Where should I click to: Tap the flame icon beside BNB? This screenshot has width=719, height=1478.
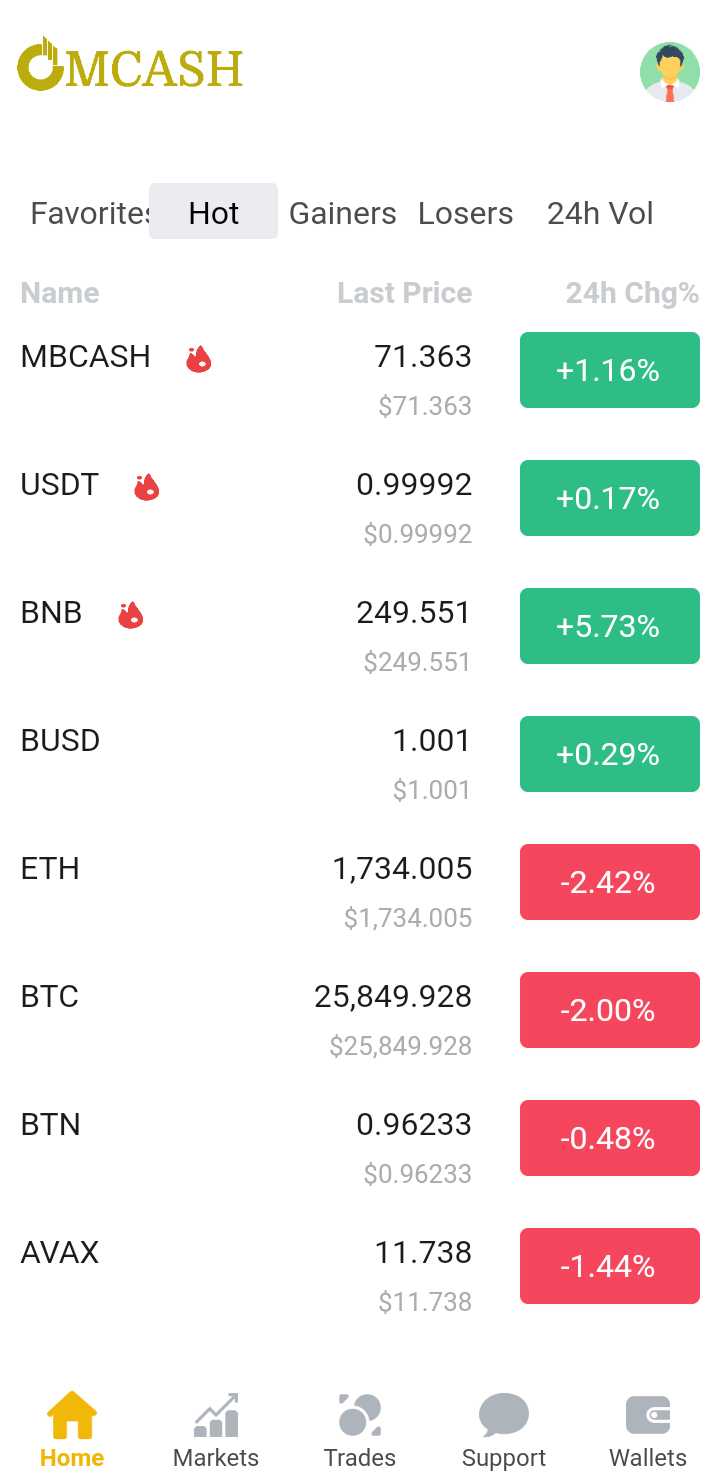[131, 614]
